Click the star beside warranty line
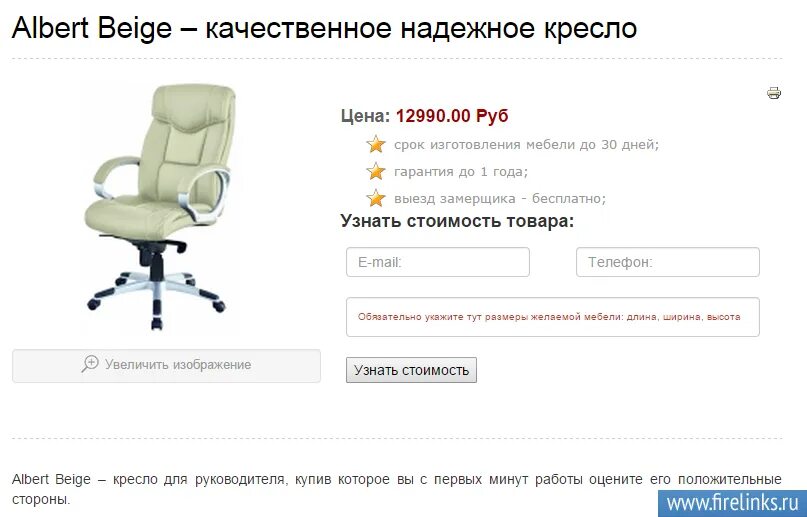Viewport: 807px width, 517px height. click(376, 171)
